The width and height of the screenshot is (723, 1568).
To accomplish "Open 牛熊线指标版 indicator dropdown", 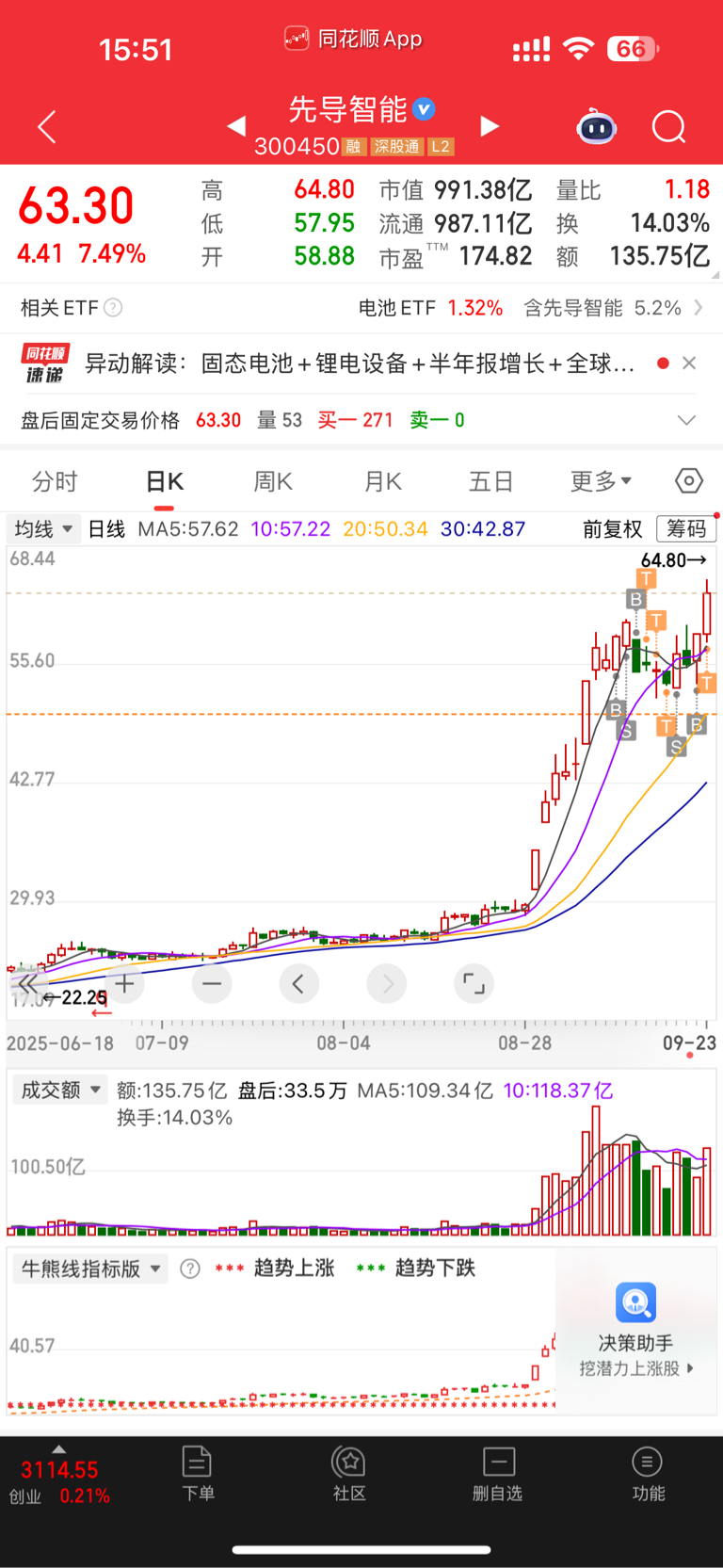I will (90, 1269).
